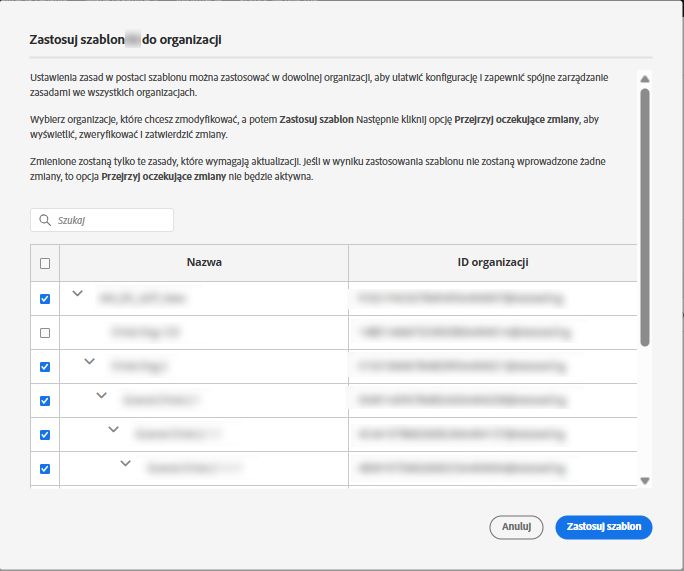Click the scrollbar up arrow

[x=644, y=79]
